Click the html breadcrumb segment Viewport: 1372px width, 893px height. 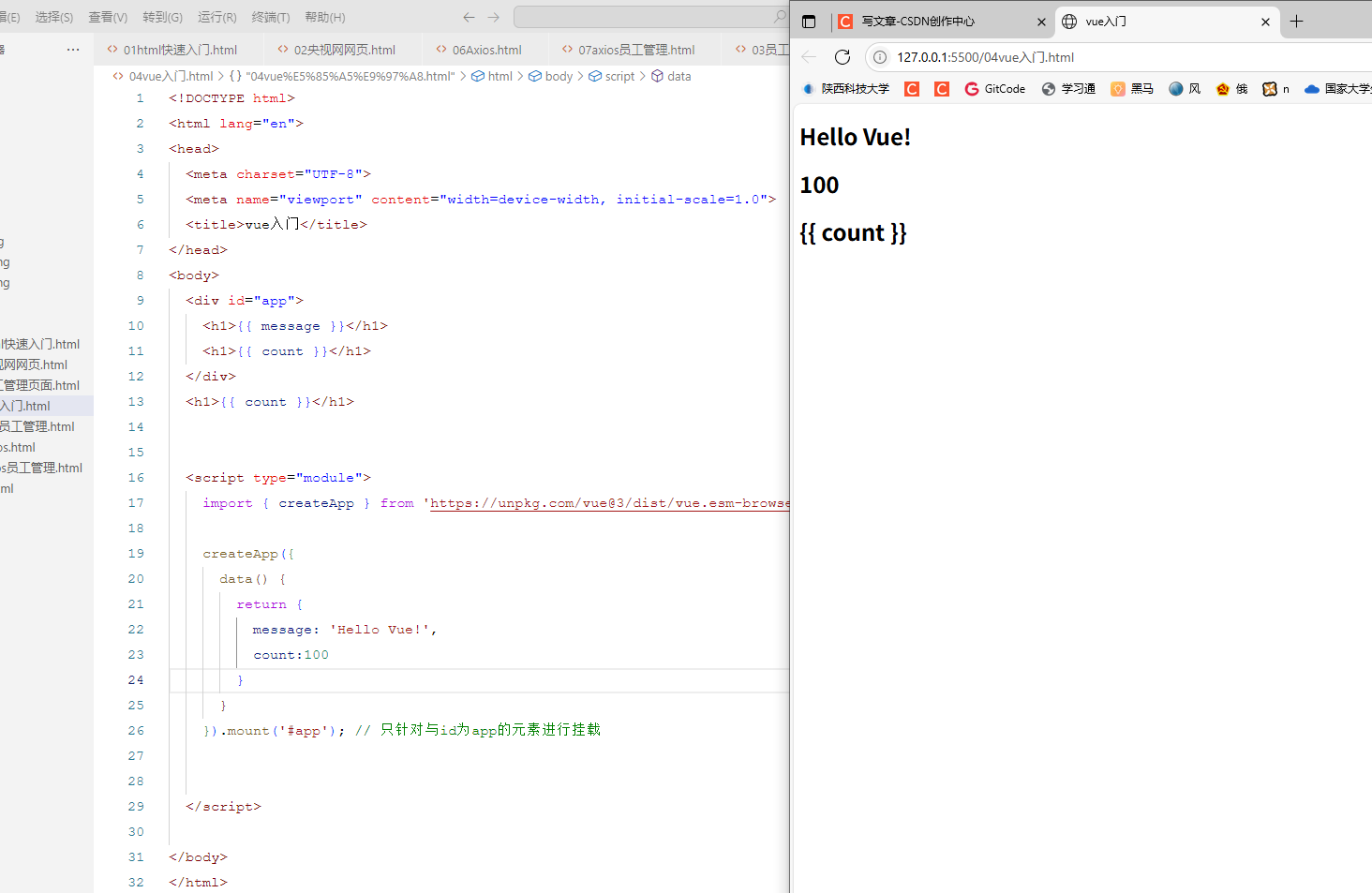coord(492,77)
